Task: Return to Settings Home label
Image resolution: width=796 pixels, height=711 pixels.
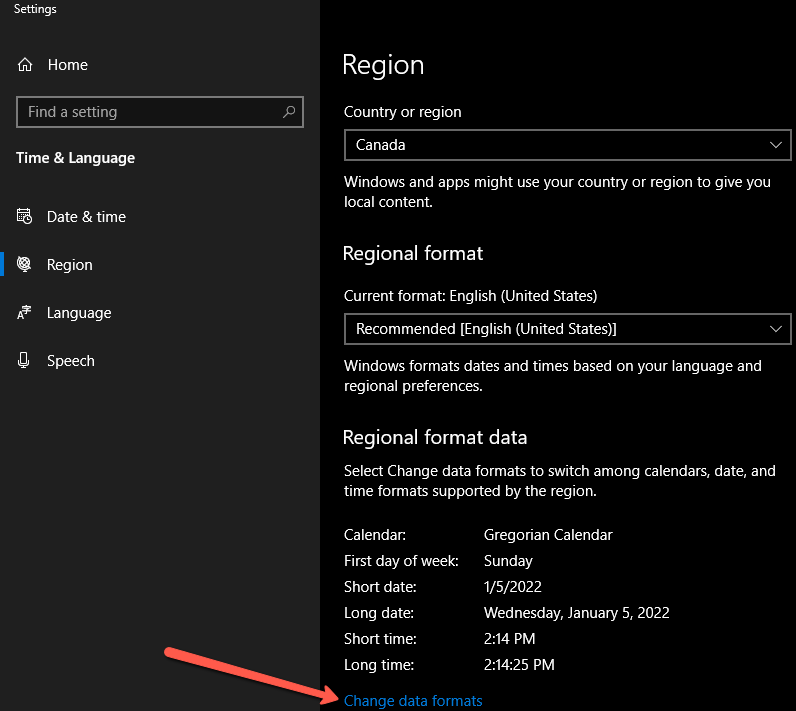Action: pyautogui.click(x=68, y=65)
